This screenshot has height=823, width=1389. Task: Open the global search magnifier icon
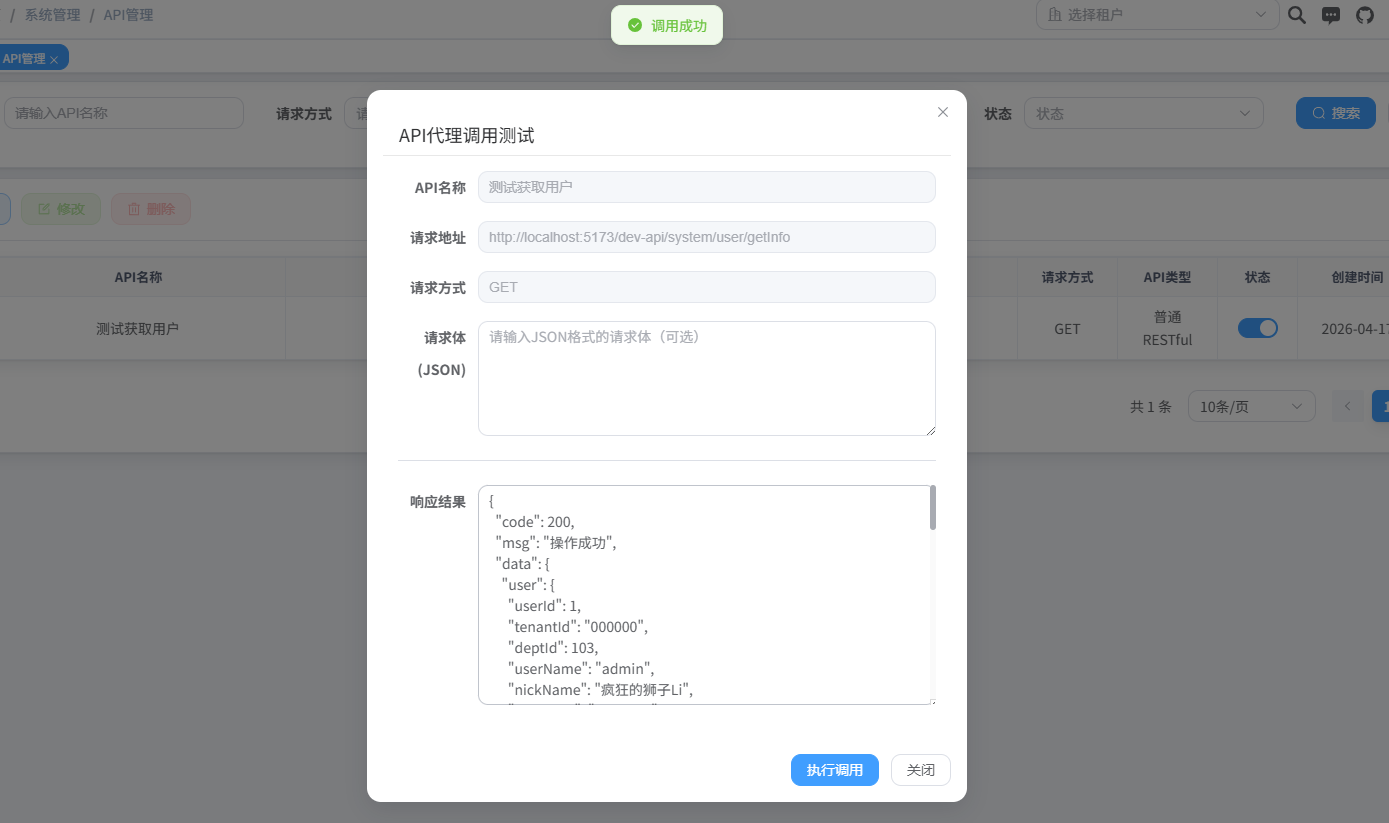click(1297, 15)
